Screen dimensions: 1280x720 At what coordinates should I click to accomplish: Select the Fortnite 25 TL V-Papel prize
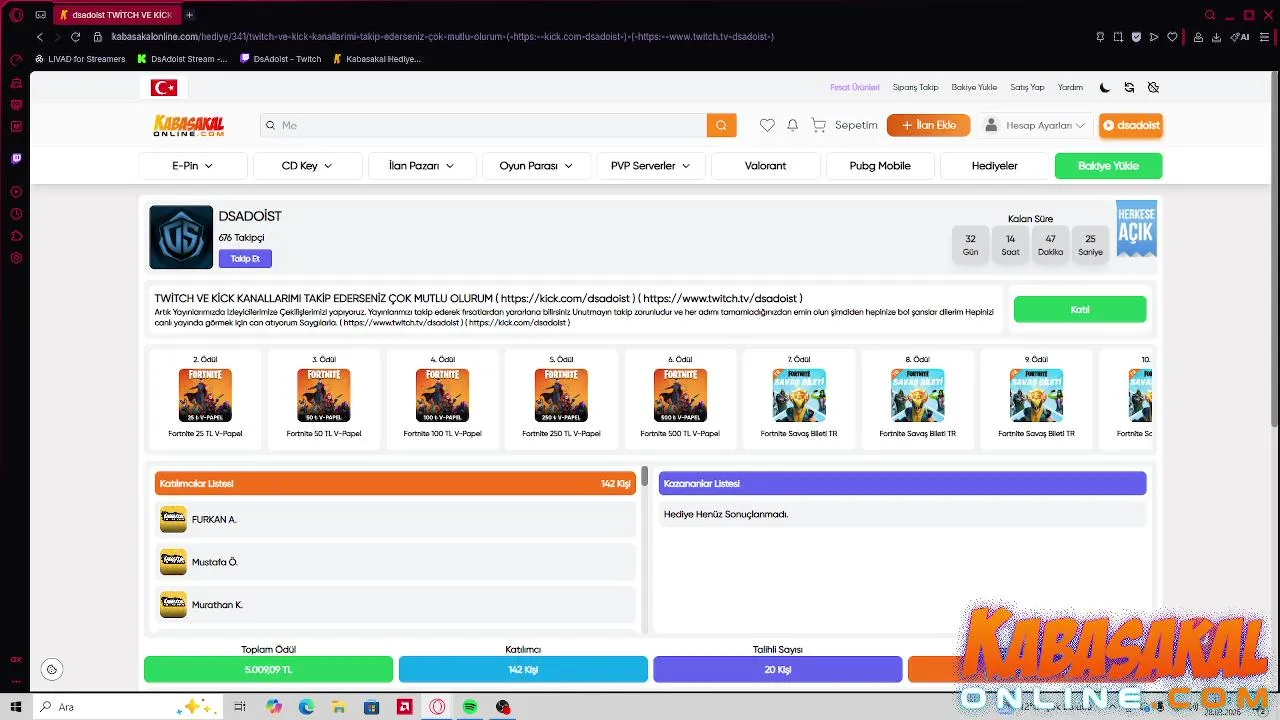pos(205,398)
